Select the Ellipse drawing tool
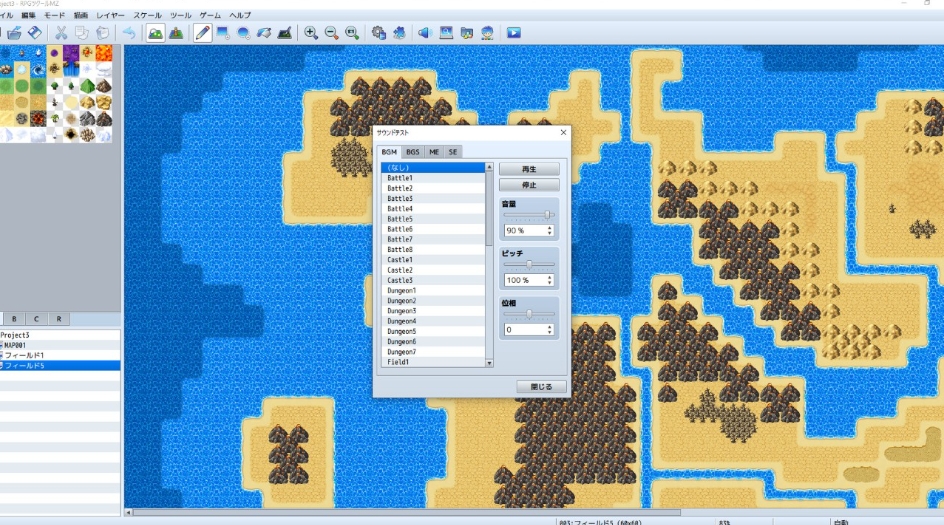The width and height of the screenshot is (944, 525). (244, 33)
